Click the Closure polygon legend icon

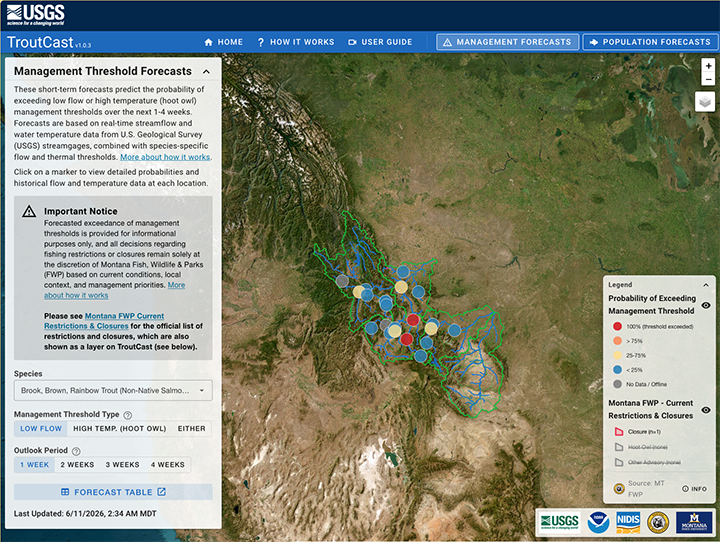pos(619,432)
